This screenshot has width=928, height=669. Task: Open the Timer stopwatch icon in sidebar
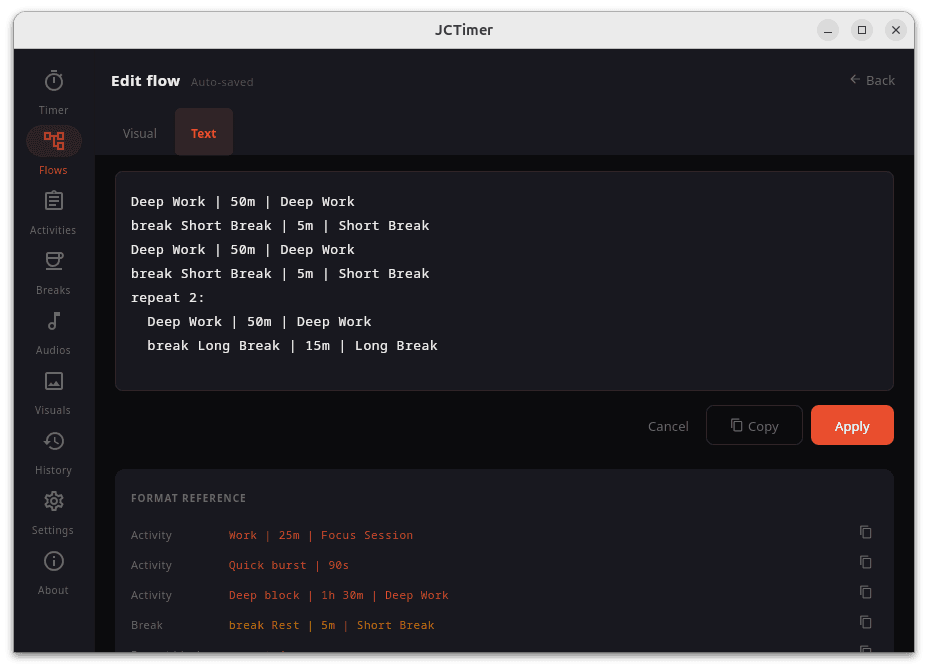pyautogui.click(x=53, y=81)
